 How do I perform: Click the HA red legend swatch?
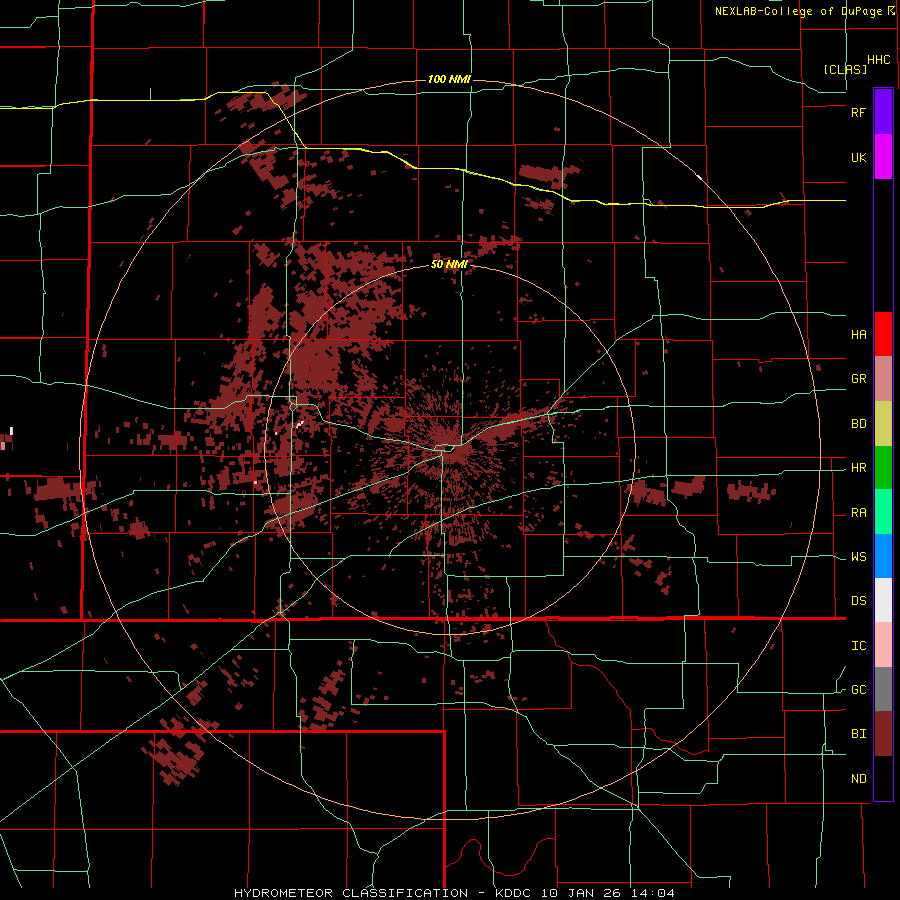pyautogui.click(x=883, y=334)
